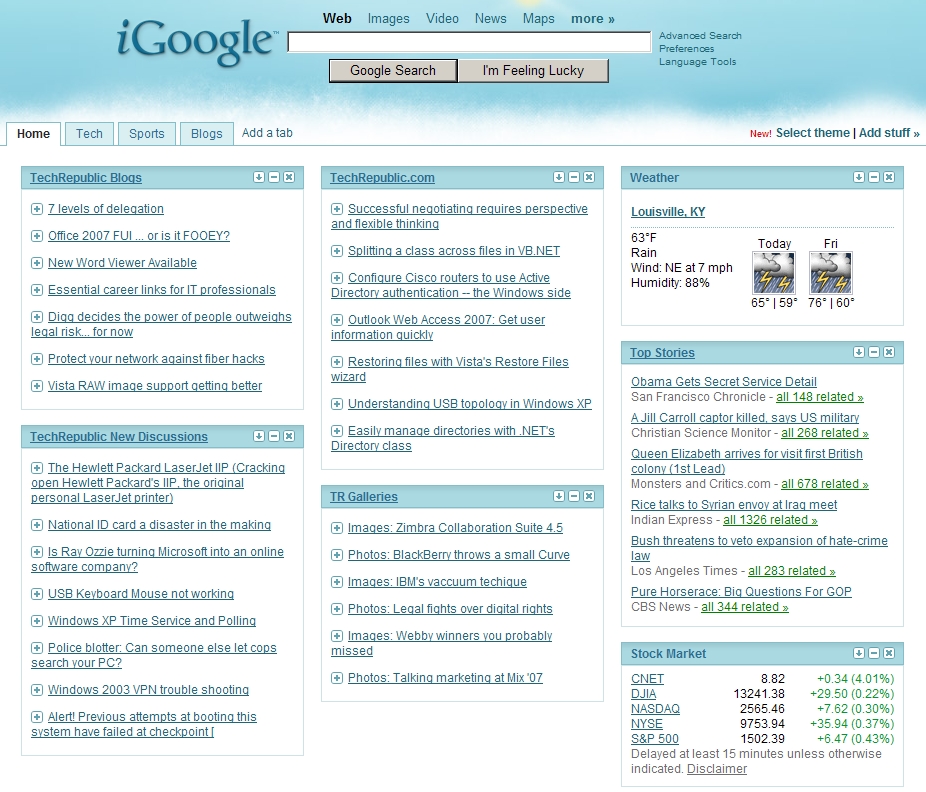Click I'm Feeling Lucky button
The height and width of the screenshot is (792, 926).
pos(533,70)
